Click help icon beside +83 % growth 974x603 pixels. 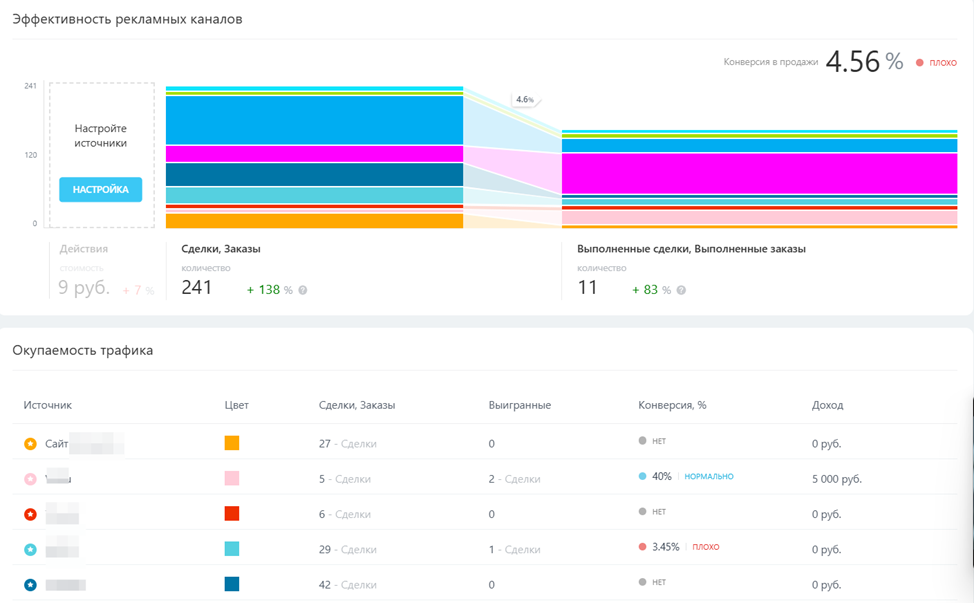click(x=681, y=290)
